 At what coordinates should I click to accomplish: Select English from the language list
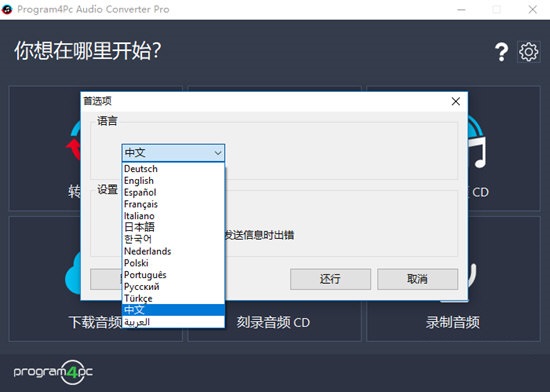(x=173, y=181)
